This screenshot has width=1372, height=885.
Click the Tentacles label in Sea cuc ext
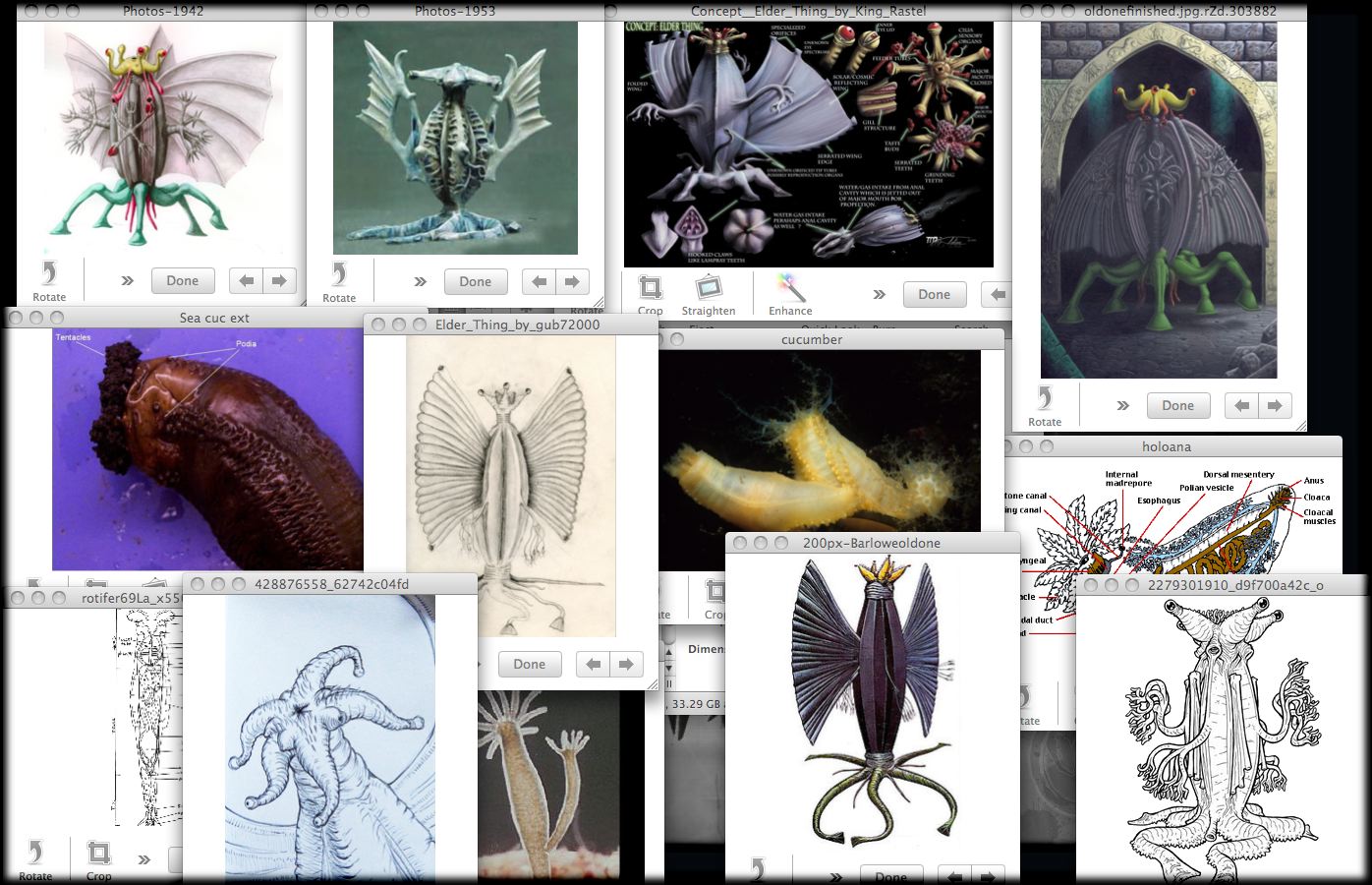[x=73, y=337]
